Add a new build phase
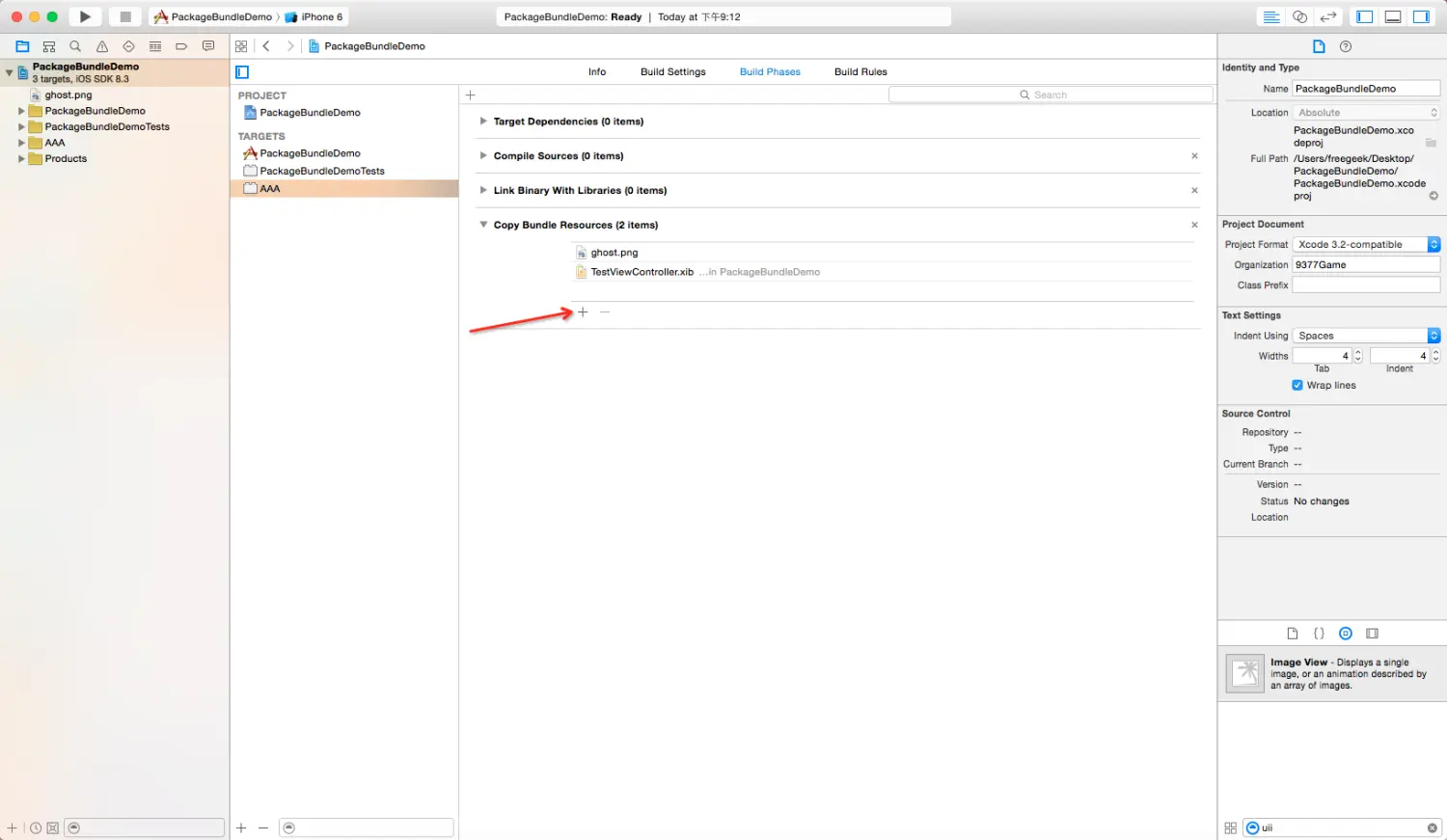 pyautogui.click(x=471, y=95)
